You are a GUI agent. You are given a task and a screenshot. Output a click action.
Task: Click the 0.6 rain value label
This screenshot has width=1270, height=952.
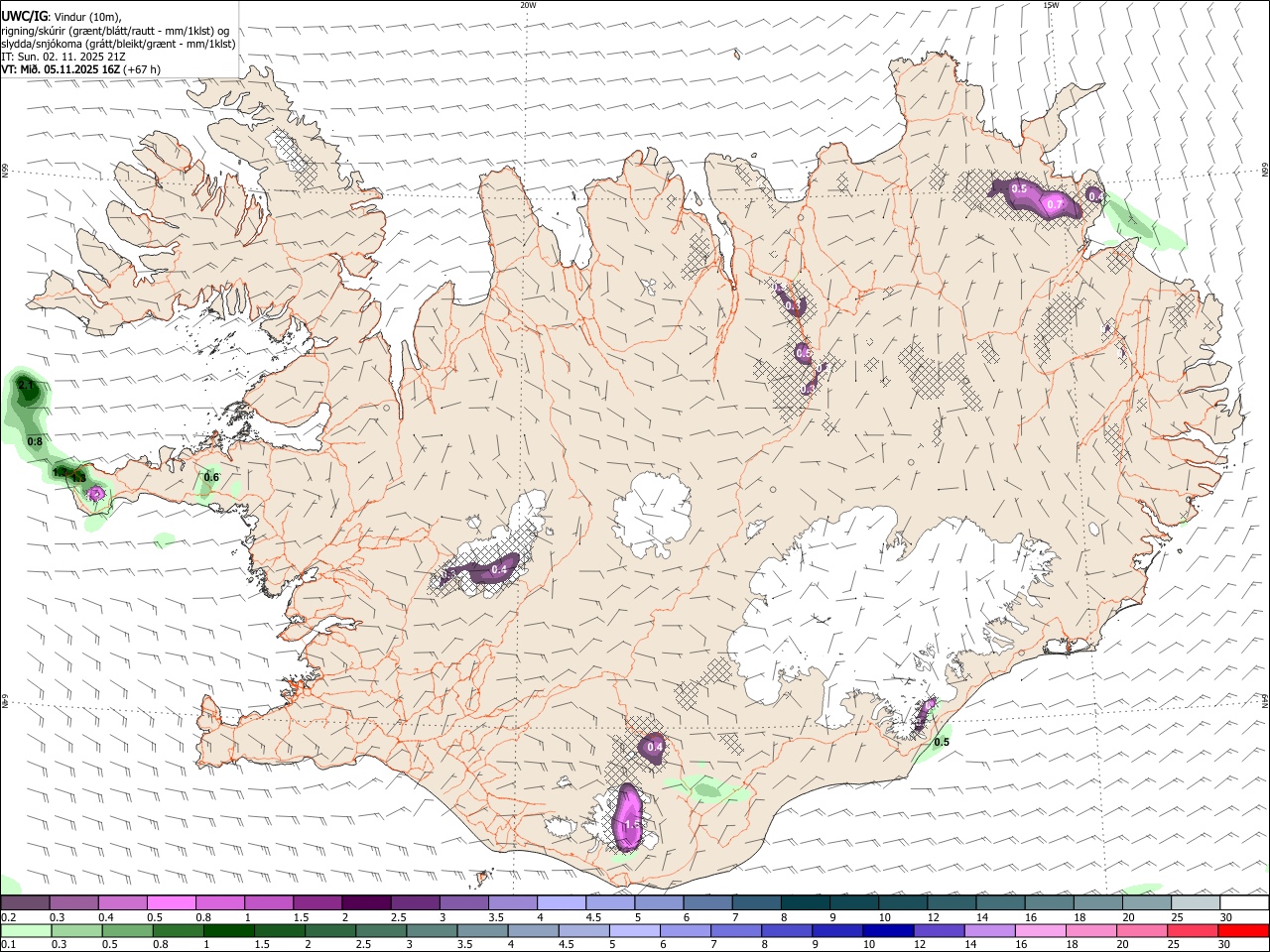(211, 477)
